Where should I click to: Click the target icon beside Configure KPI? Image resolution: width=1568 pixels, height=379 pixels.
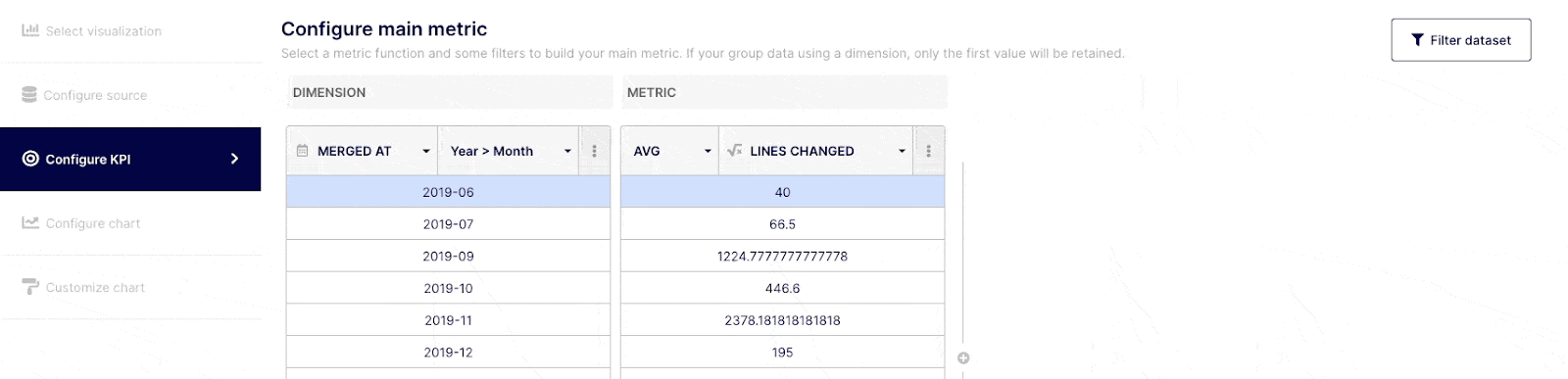tap(30, 159)
